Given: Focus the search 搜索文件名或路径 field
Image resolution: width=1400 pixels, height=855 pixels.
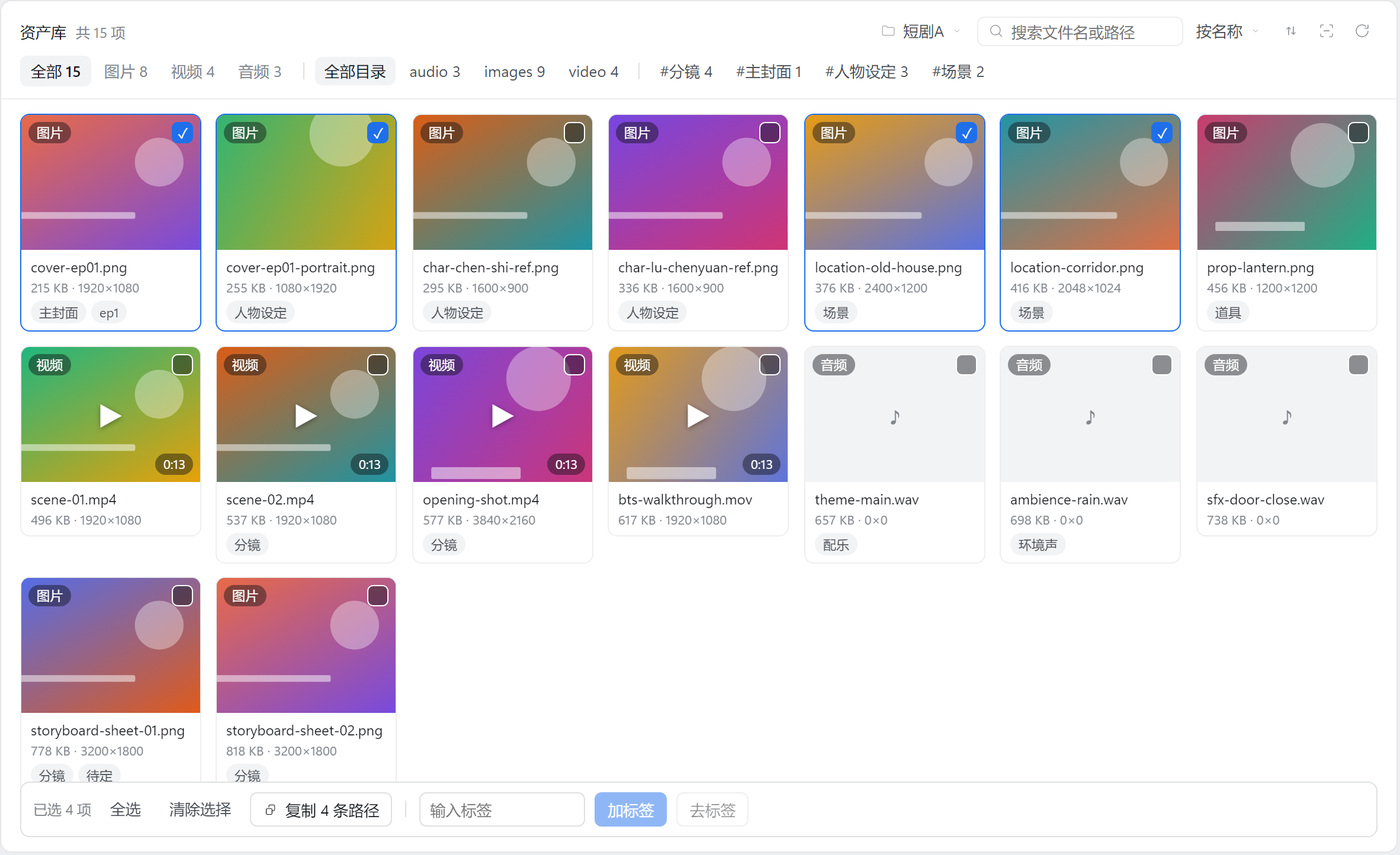Looking at the screenshot, I should (x=1080, y=31).
